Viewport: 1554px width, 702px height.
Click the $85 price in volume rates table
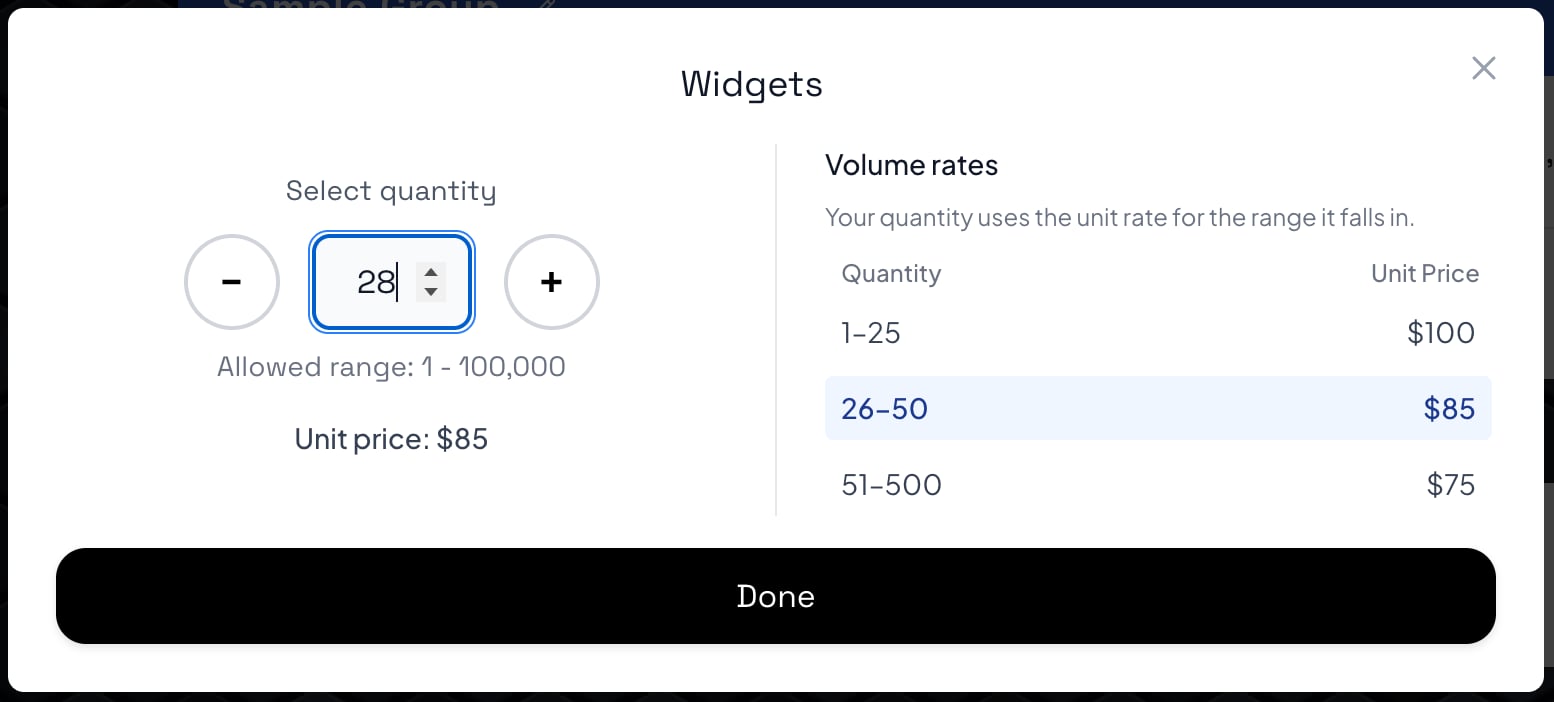coord(1450,408)
